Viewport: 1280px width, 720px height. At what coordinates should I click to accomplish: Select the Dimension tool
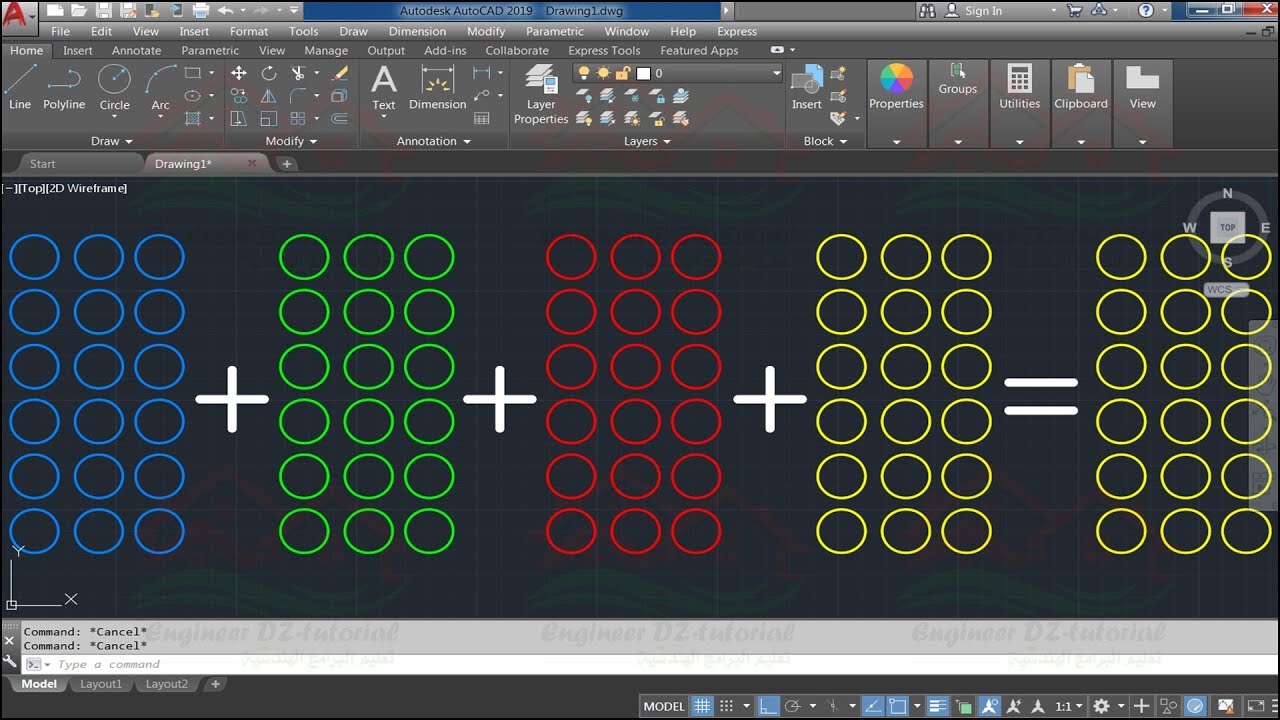coord(438,86)
